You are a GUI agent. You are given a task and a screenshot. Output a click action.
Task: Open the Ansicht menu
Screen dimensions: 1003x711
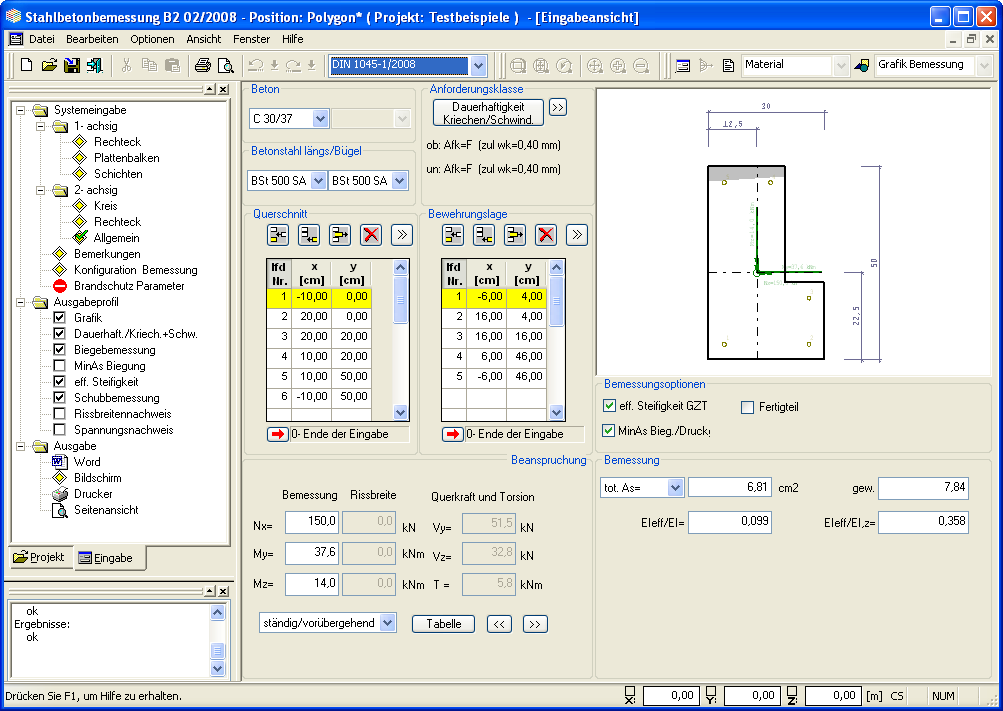[x=203, y=39]
